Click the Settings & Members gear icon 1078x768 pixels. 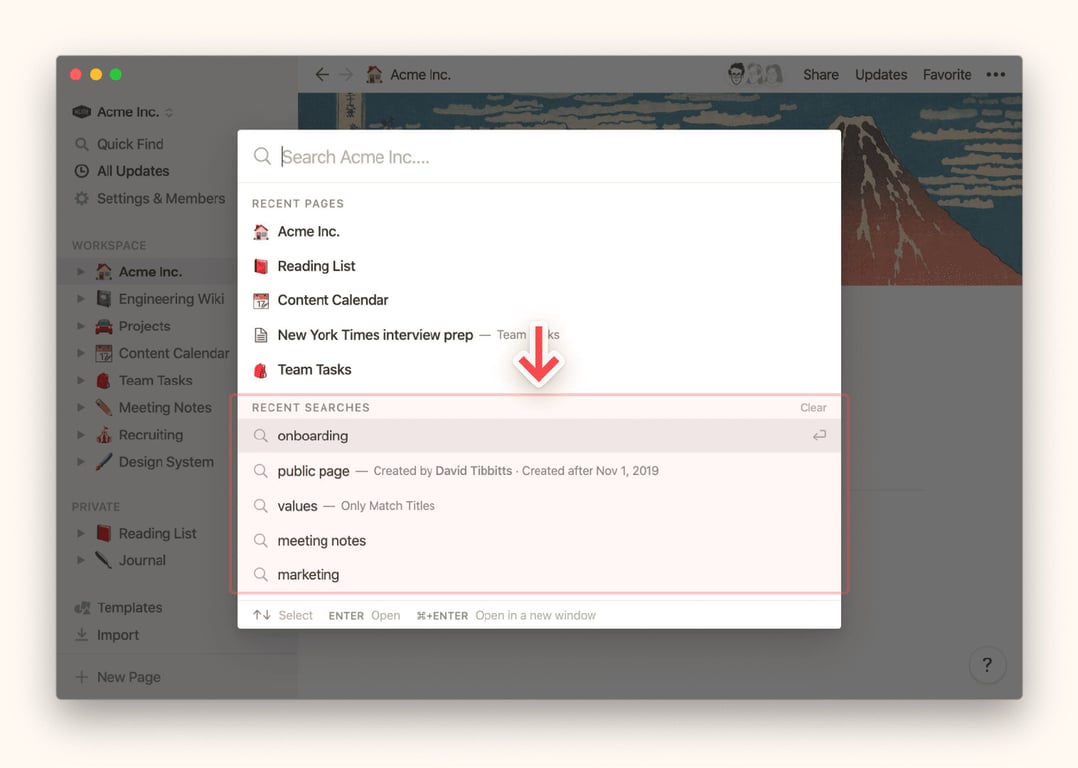(x=82, y=199)
